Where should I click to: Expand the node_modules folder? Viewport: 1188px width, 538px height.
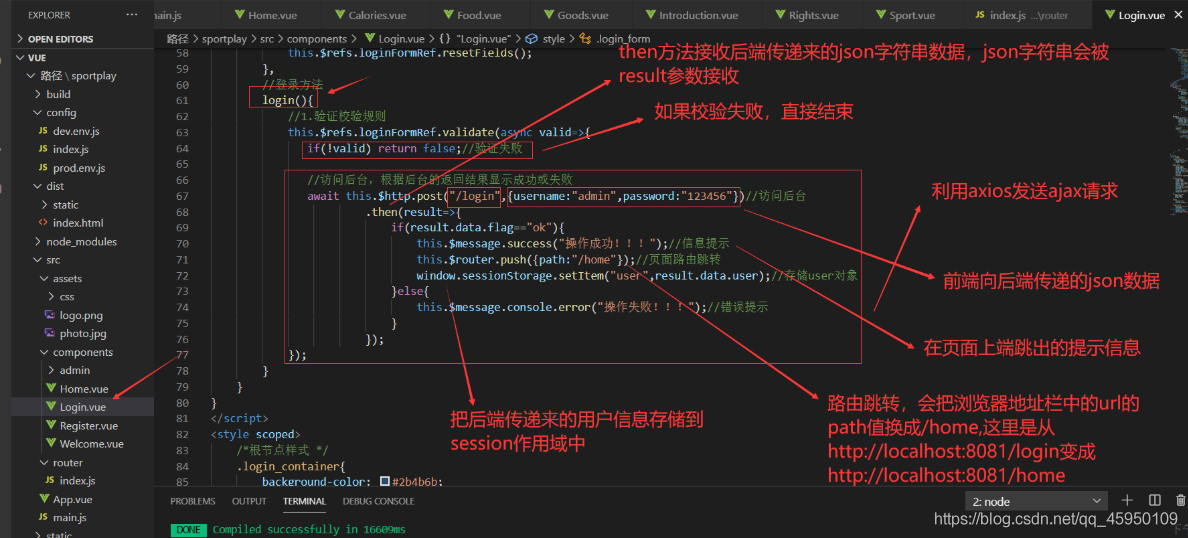83,242
